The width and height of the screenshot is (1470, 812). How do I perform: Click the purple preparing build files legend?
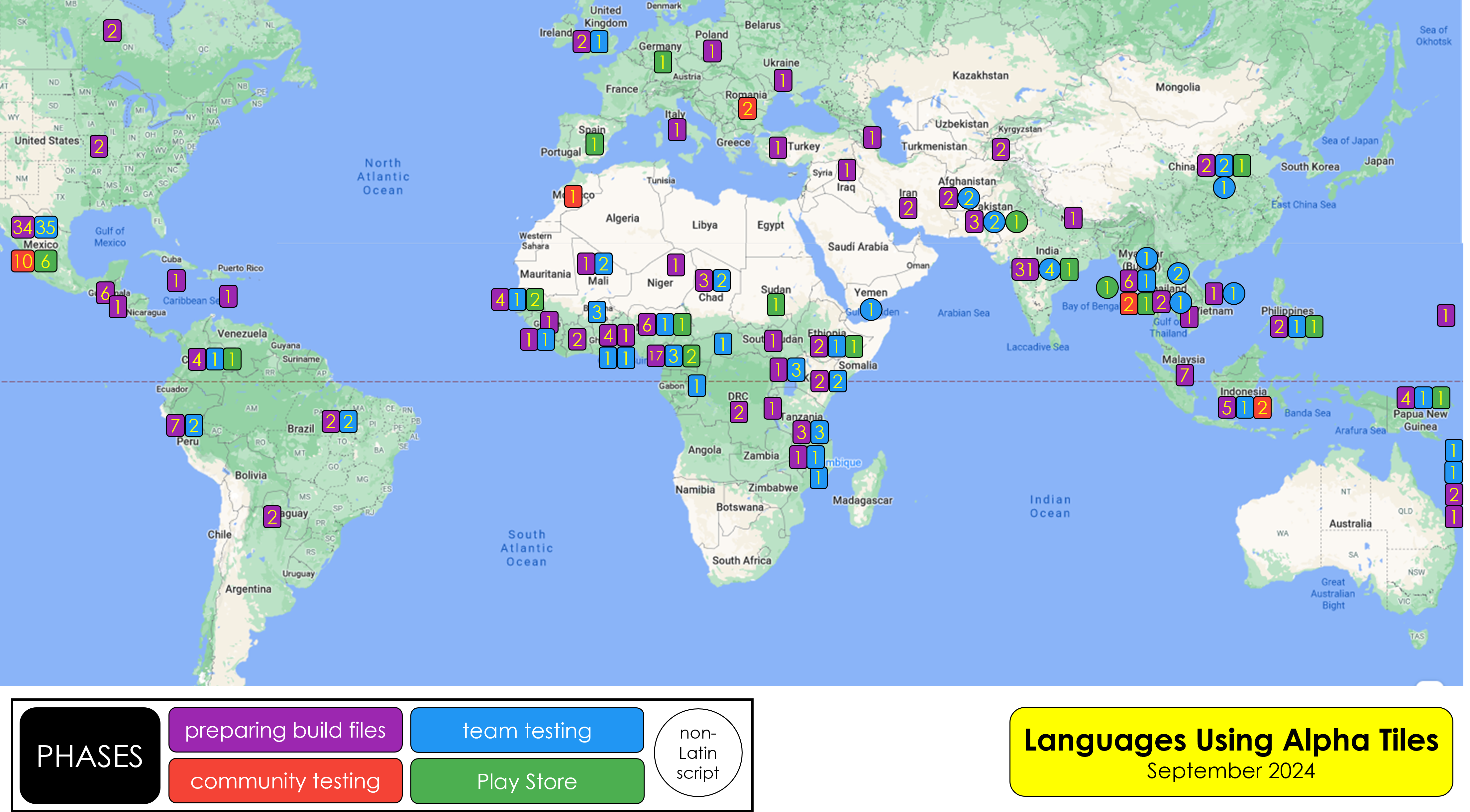click(x=285, y=730)
